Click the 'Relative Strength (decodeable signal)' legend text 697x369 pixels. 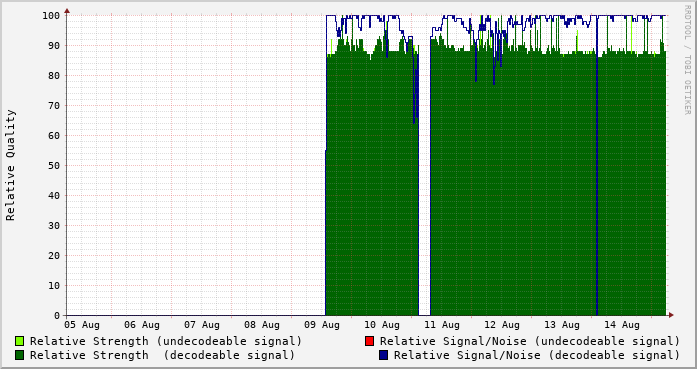coord(162,355)
